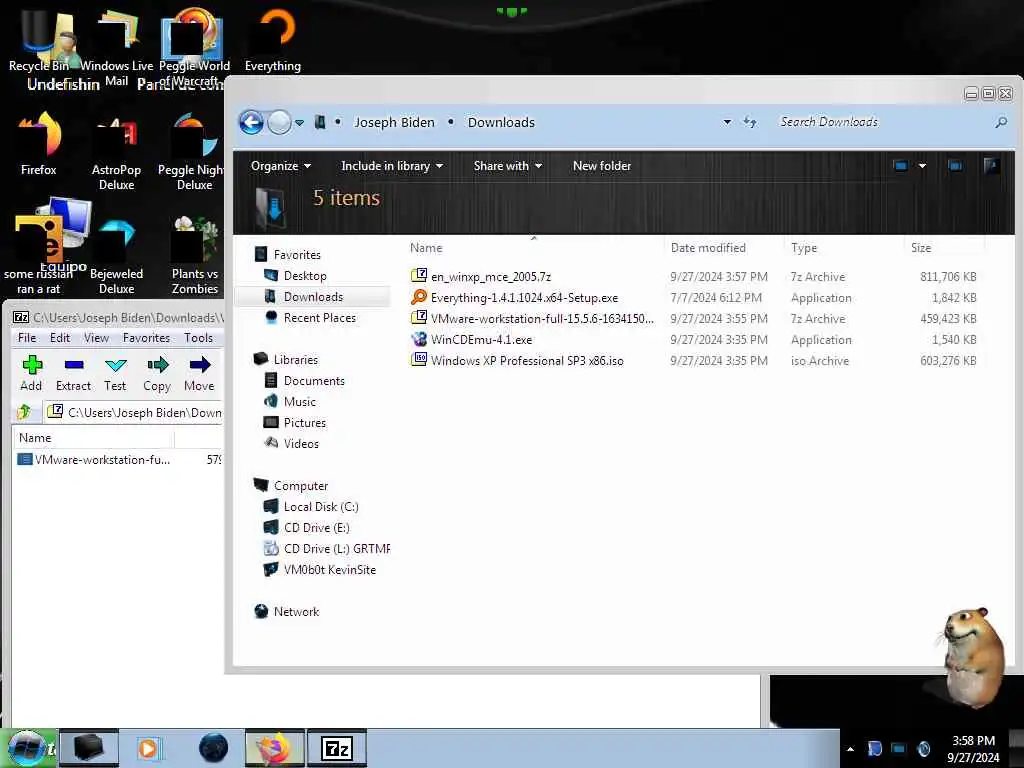The height and width of the screenshot is (768, 1024).
Task: Click Computer in navigation pane
Action: pos(301,486)
